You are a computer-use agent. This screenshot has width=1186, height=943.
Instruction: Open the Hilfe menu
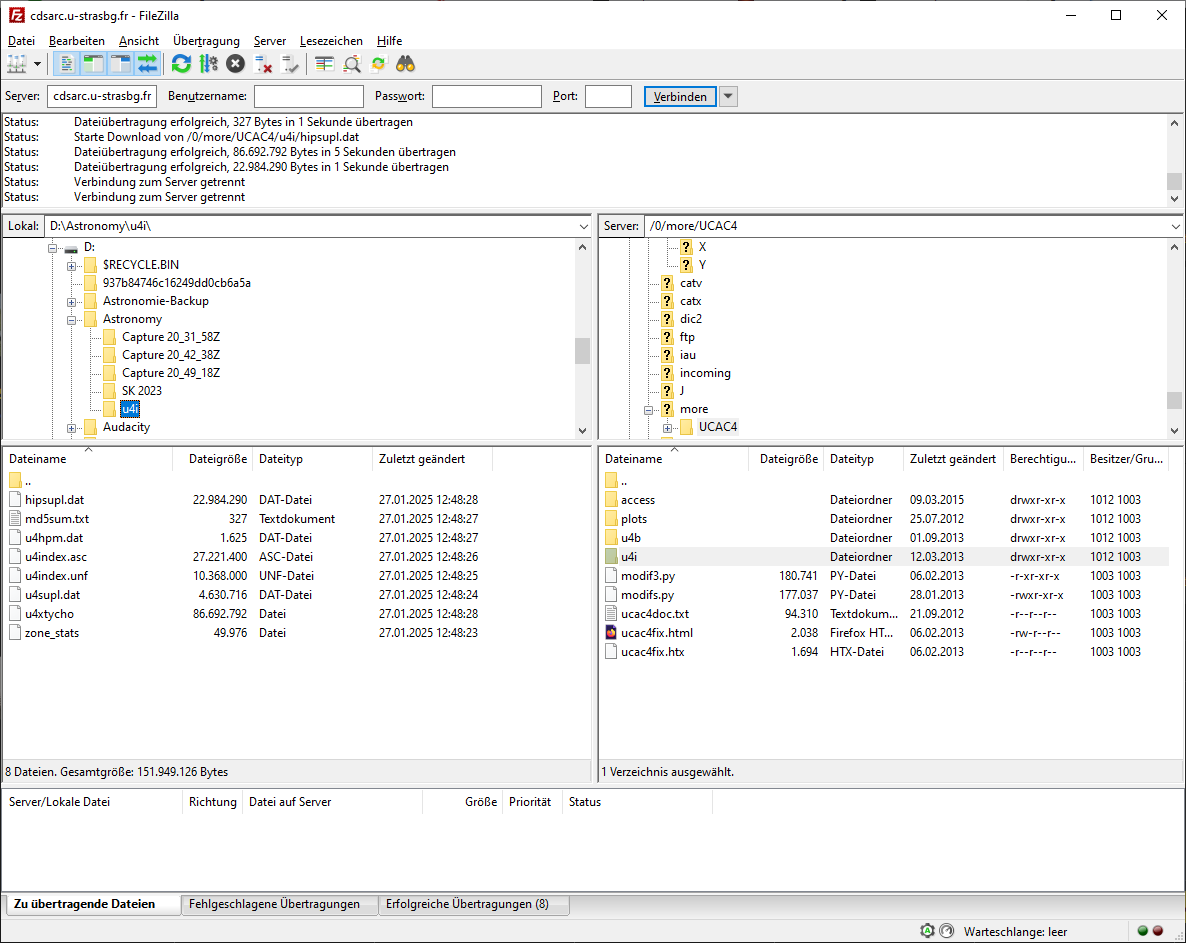point(389,41)
